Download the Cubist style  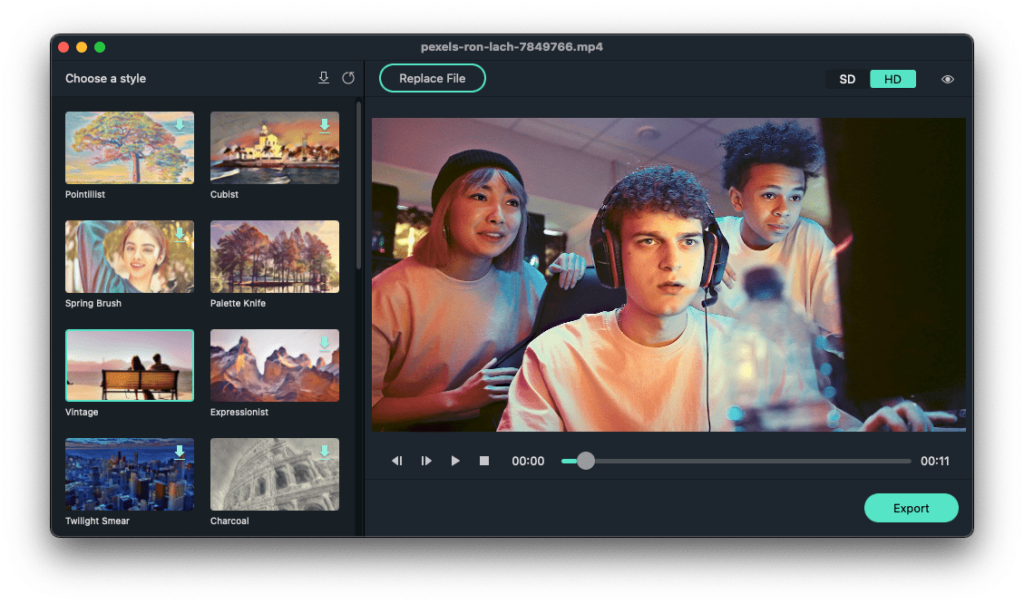324,125
